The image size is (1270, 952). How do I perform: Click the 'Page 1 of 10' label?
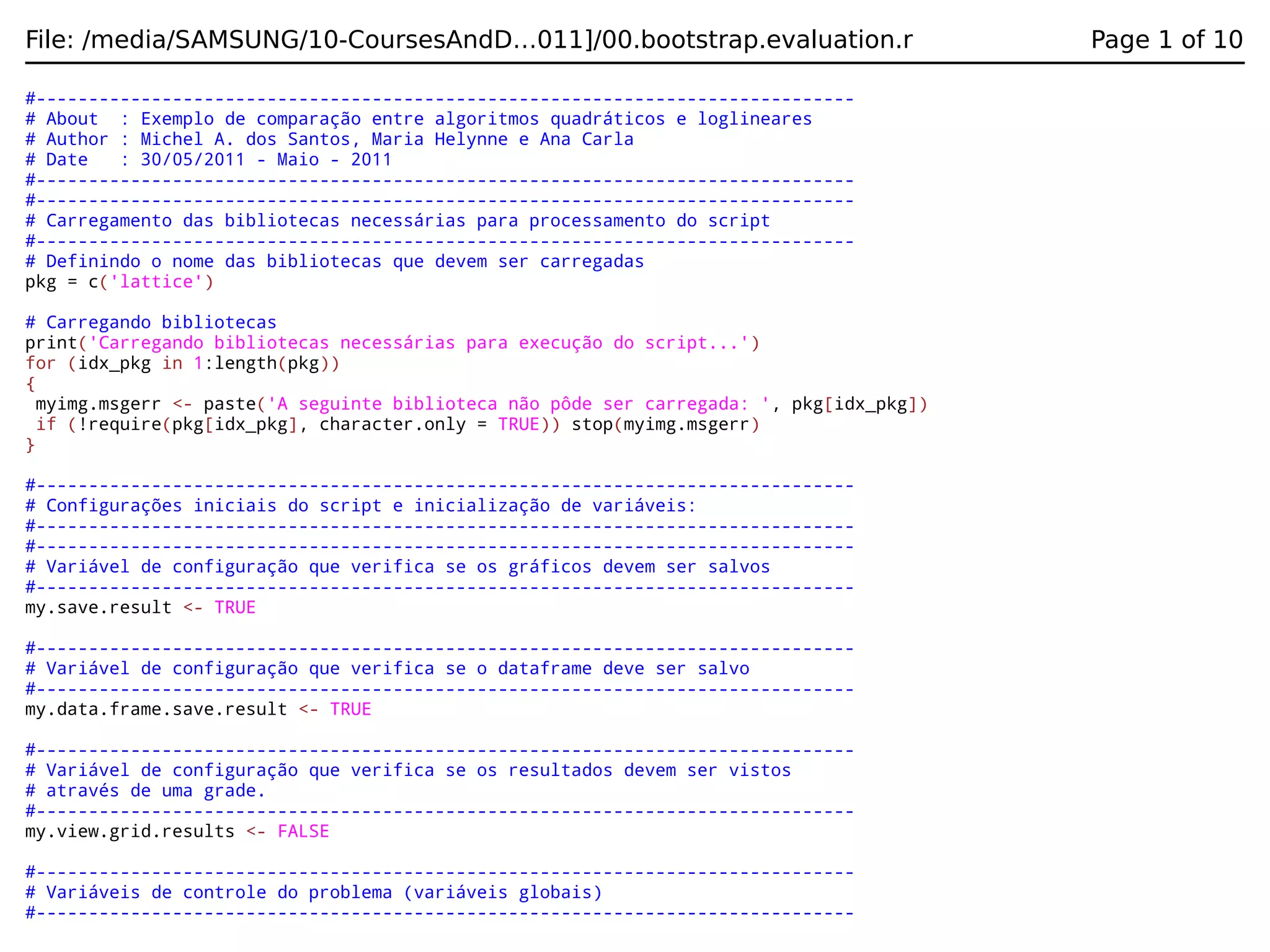1166,40
